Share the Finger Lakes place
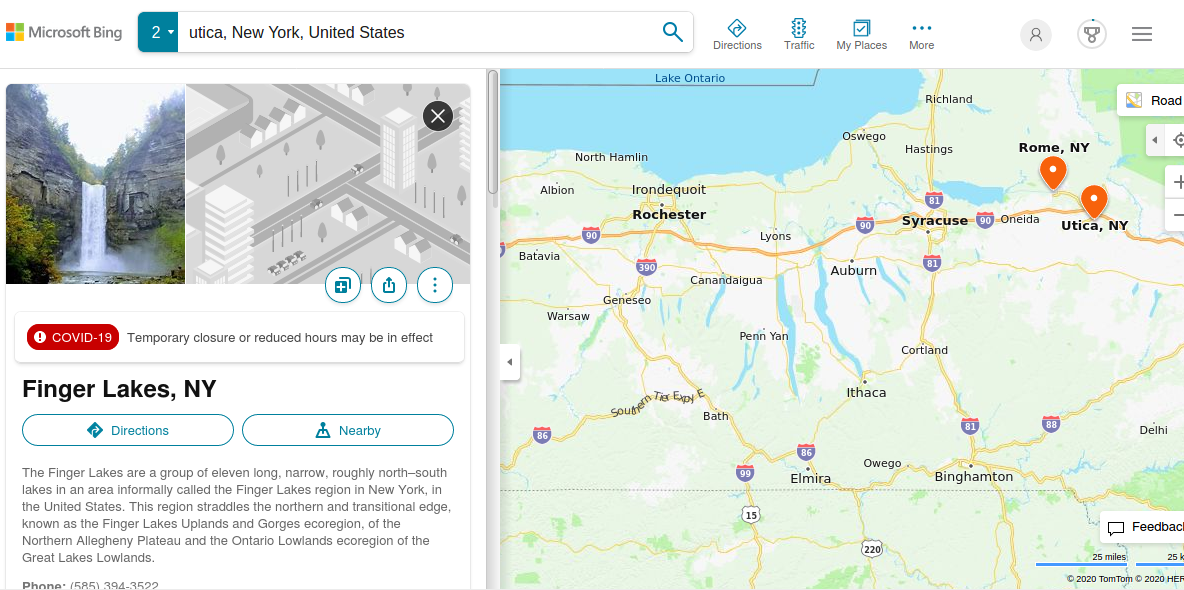Viewport: 1184px width, 590px height. [389, 286]
